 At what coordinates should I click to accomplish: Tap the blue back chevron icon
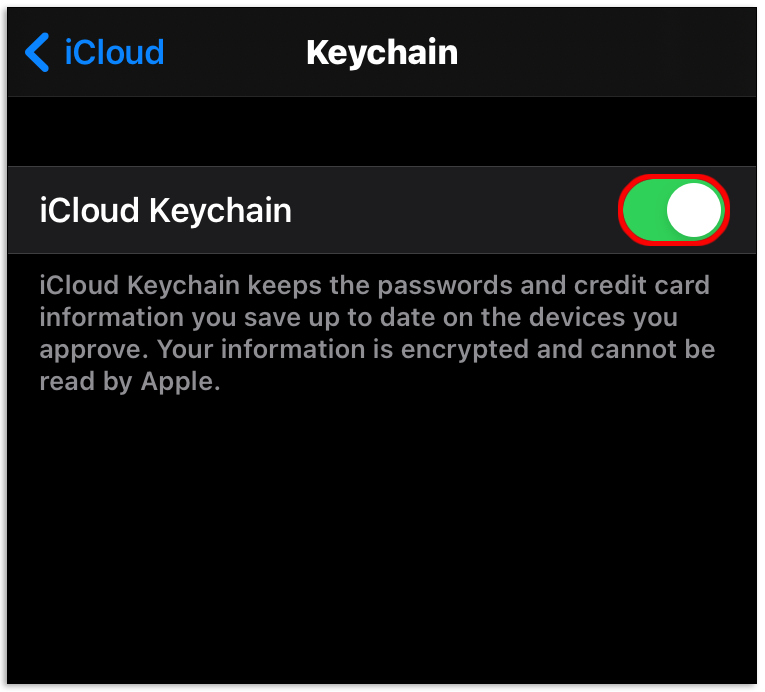point(38,52)
